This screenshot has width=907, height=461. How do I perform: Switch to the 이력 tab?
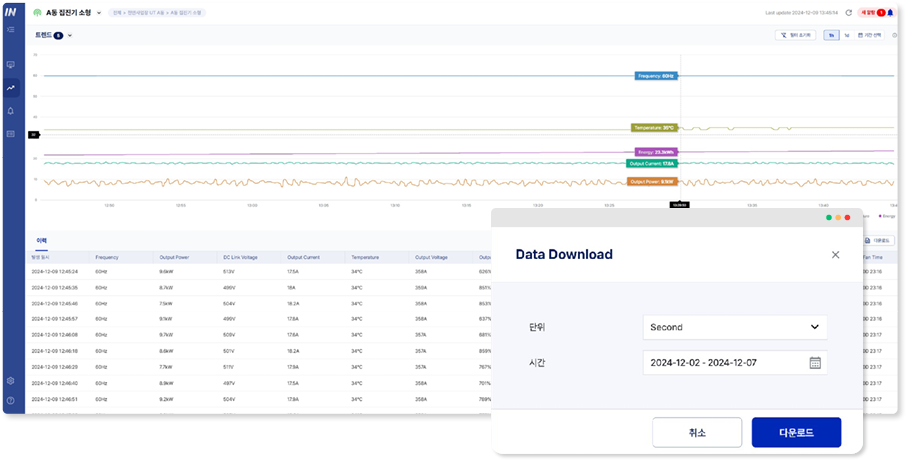tap(41, 241)
